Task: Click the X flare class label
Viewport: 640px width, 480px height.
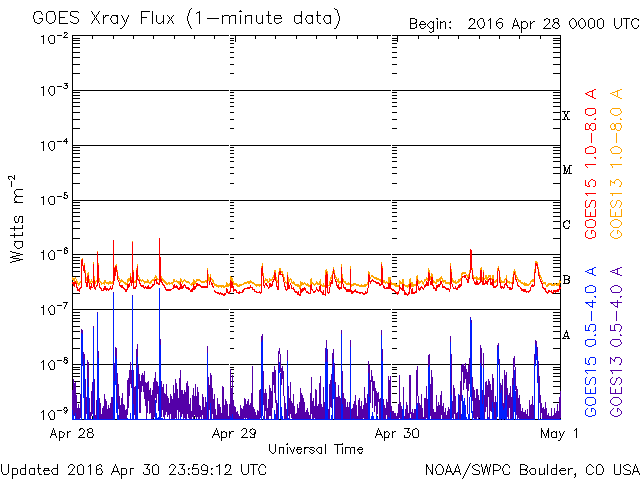Action: (566, 116)
